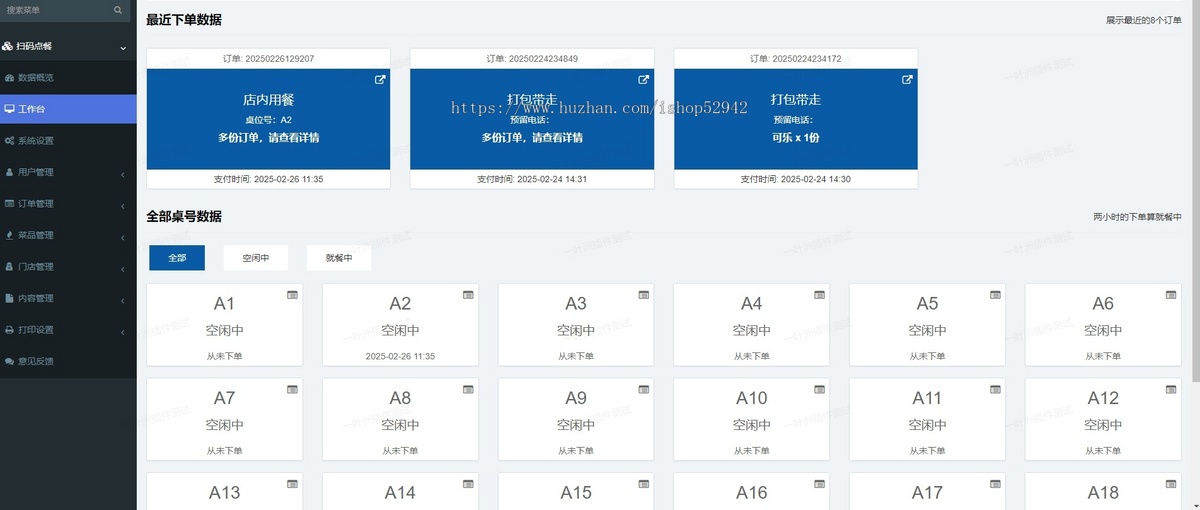Click table A18 detail icon
Screen dimensions: 1200x510
[x=1171, y=484]
